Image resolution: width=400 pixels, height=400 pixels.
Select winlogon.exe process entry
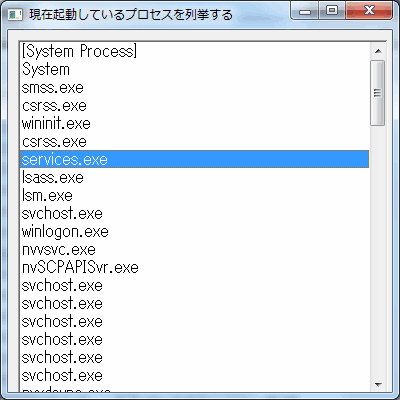(195, 232)
